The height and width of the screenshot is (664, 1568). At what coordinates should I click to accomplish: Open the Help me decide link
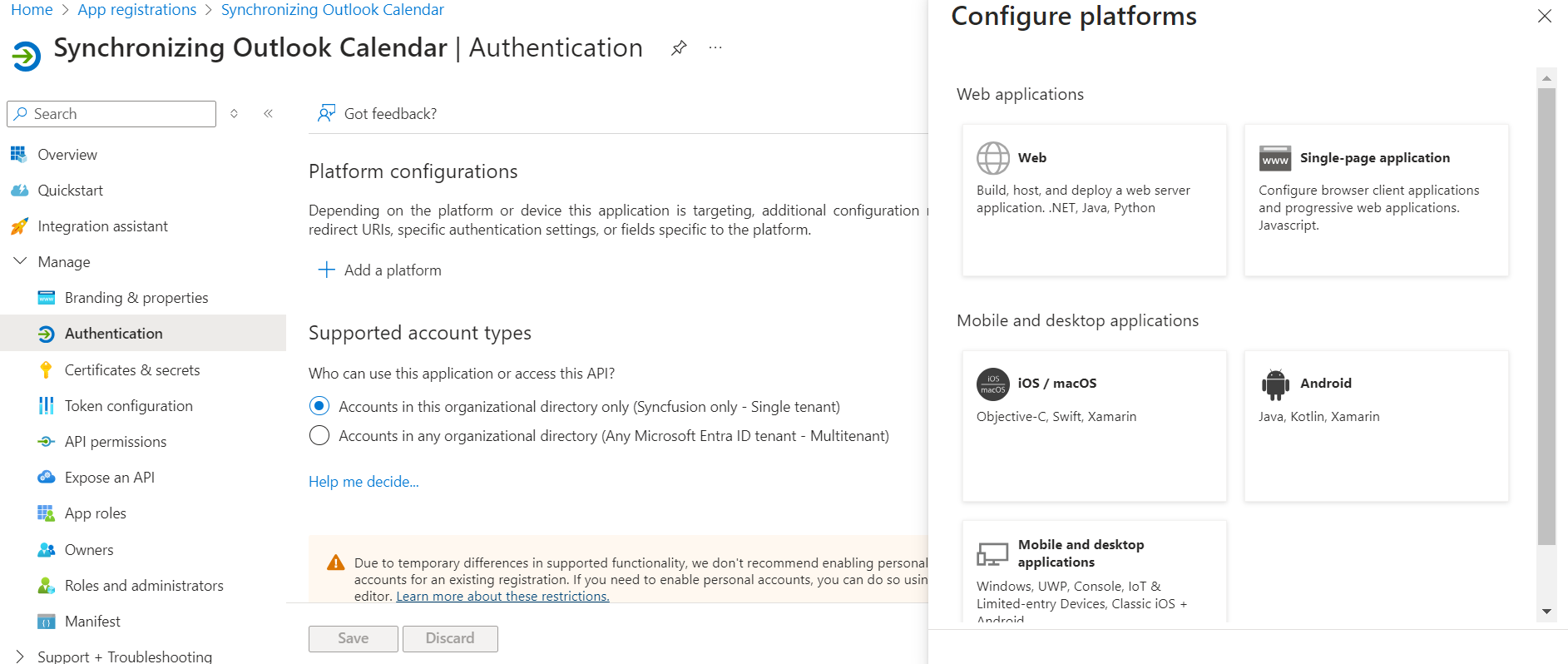364,482
